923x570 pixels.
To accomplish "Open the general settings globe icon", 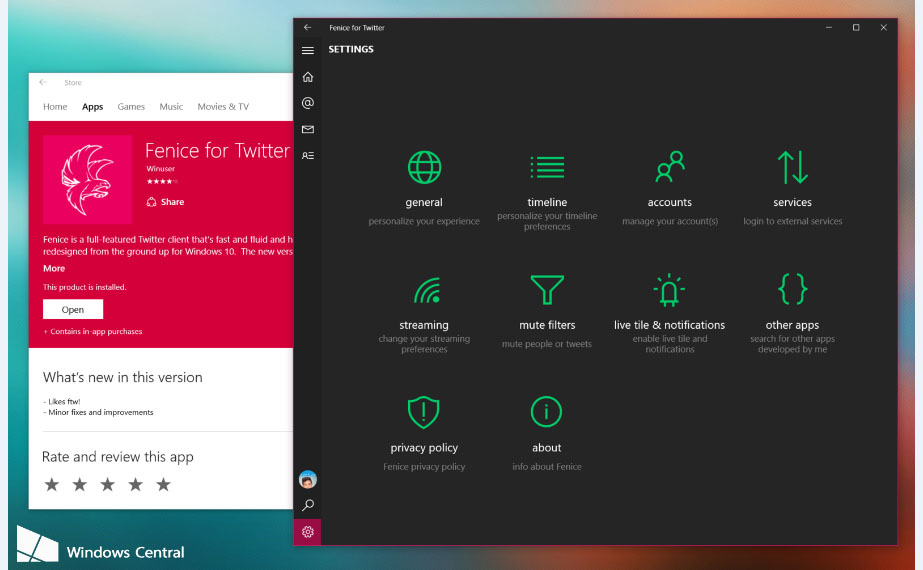I will [x=424, y=167].
